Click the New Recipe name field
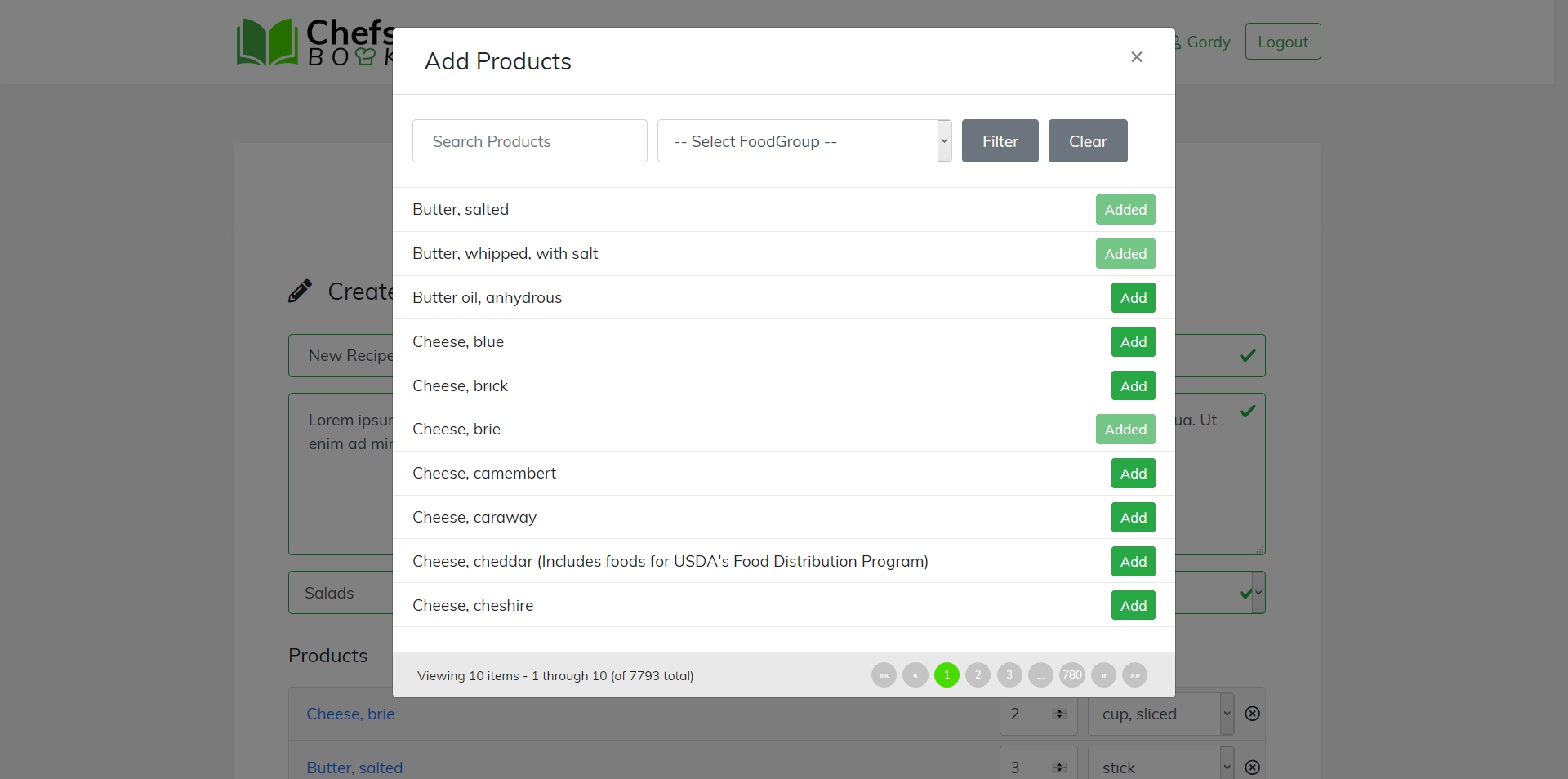This screenshot has height=779, width=1568. tap(341, 355)
